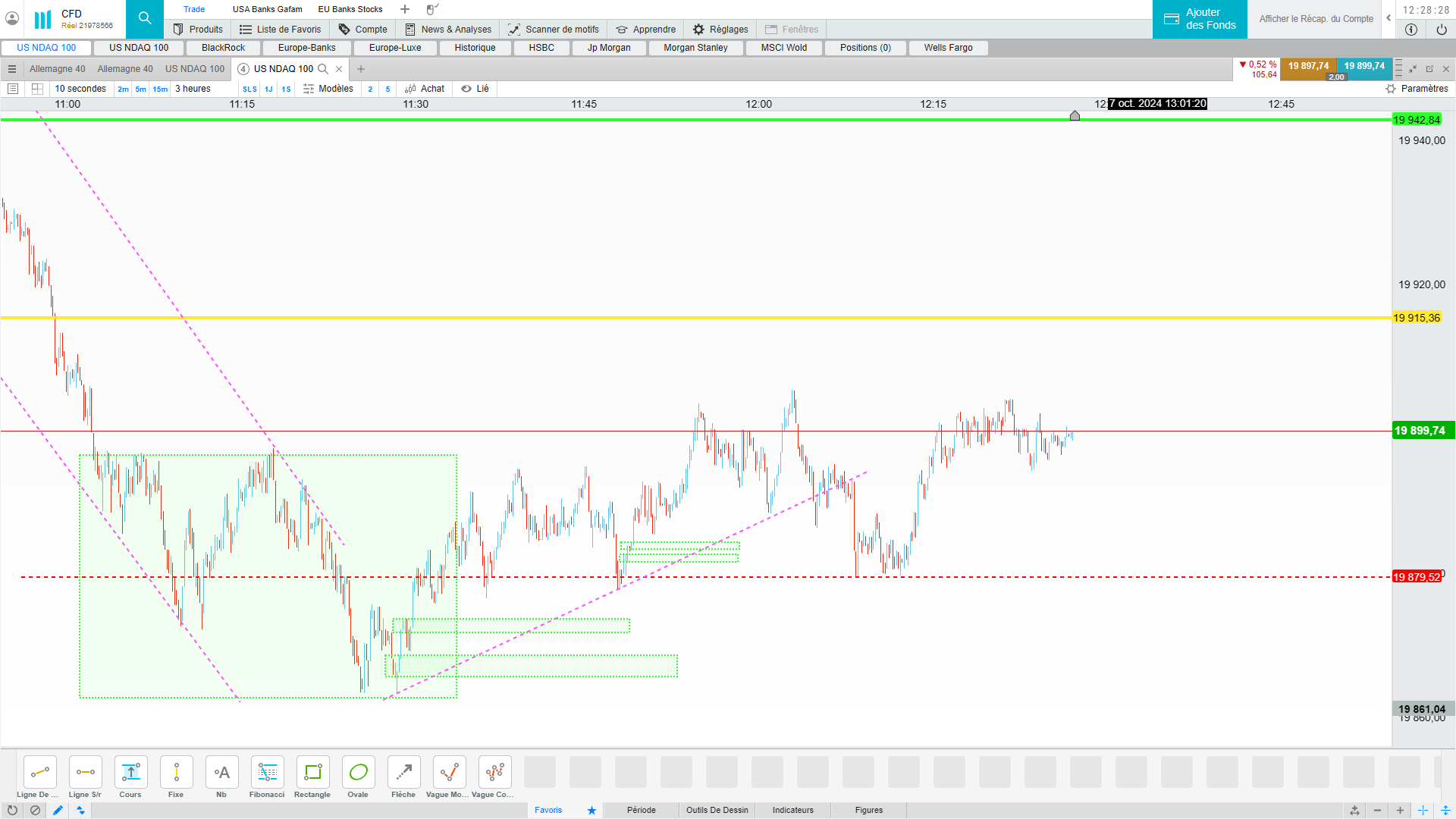Toggle the Lié eye linked option
Image resolution: width=1456 pixels, height=819 pixels.
[475, 89]
